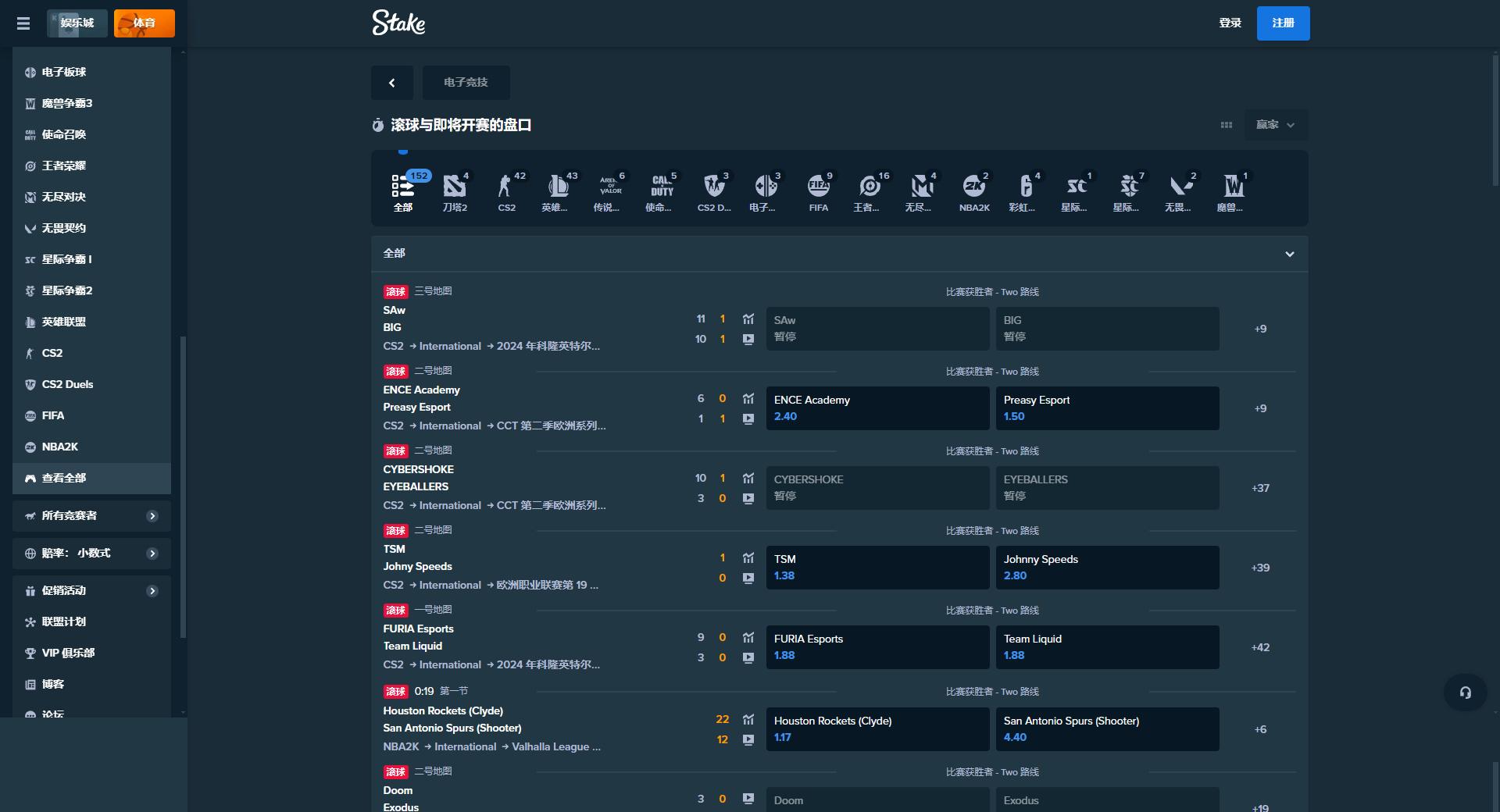
Task: Open 无尽对决 in sidebar
Action: [x=91, y=197]
